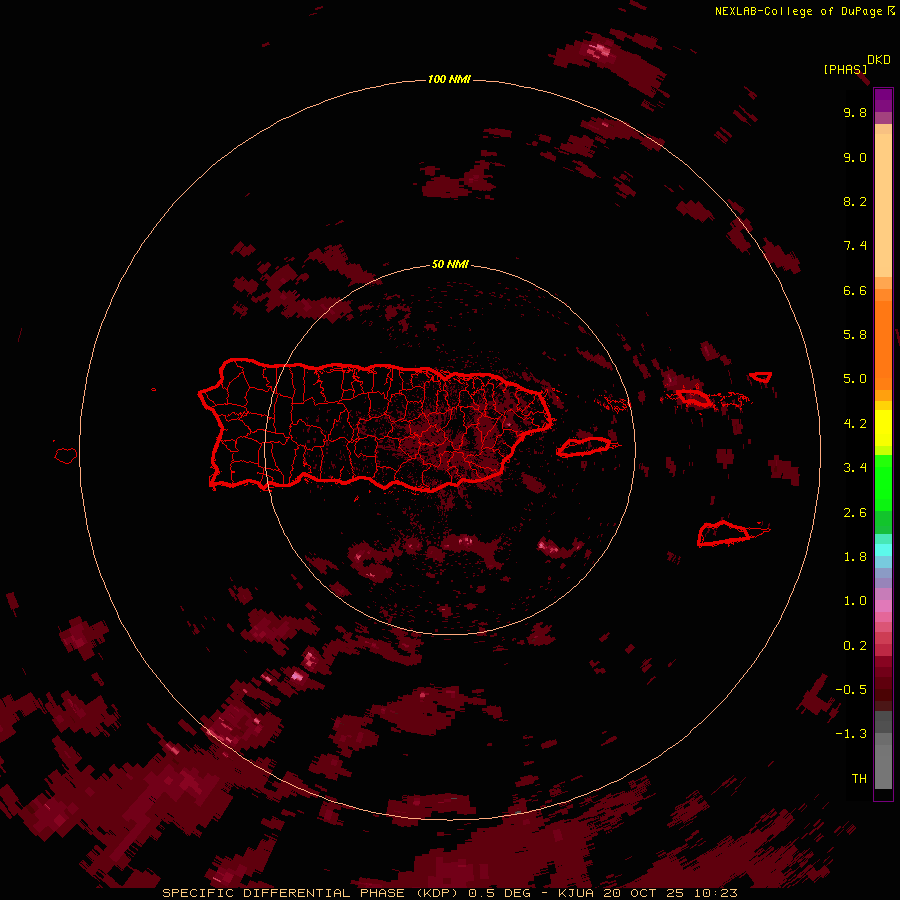
Task: Click the 1.0 scale value
Action: click(x=855, y=601)
